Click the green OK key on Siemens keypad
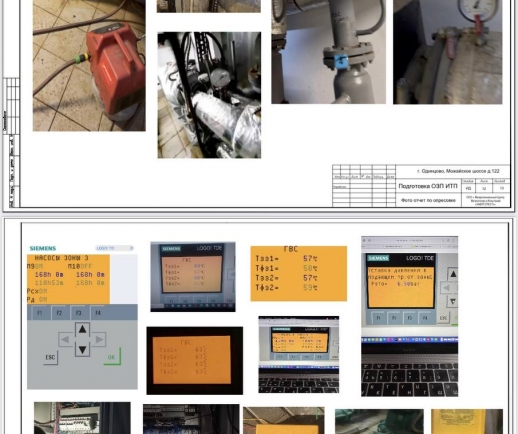Screen dimensions: 518x434 point(112,357)
